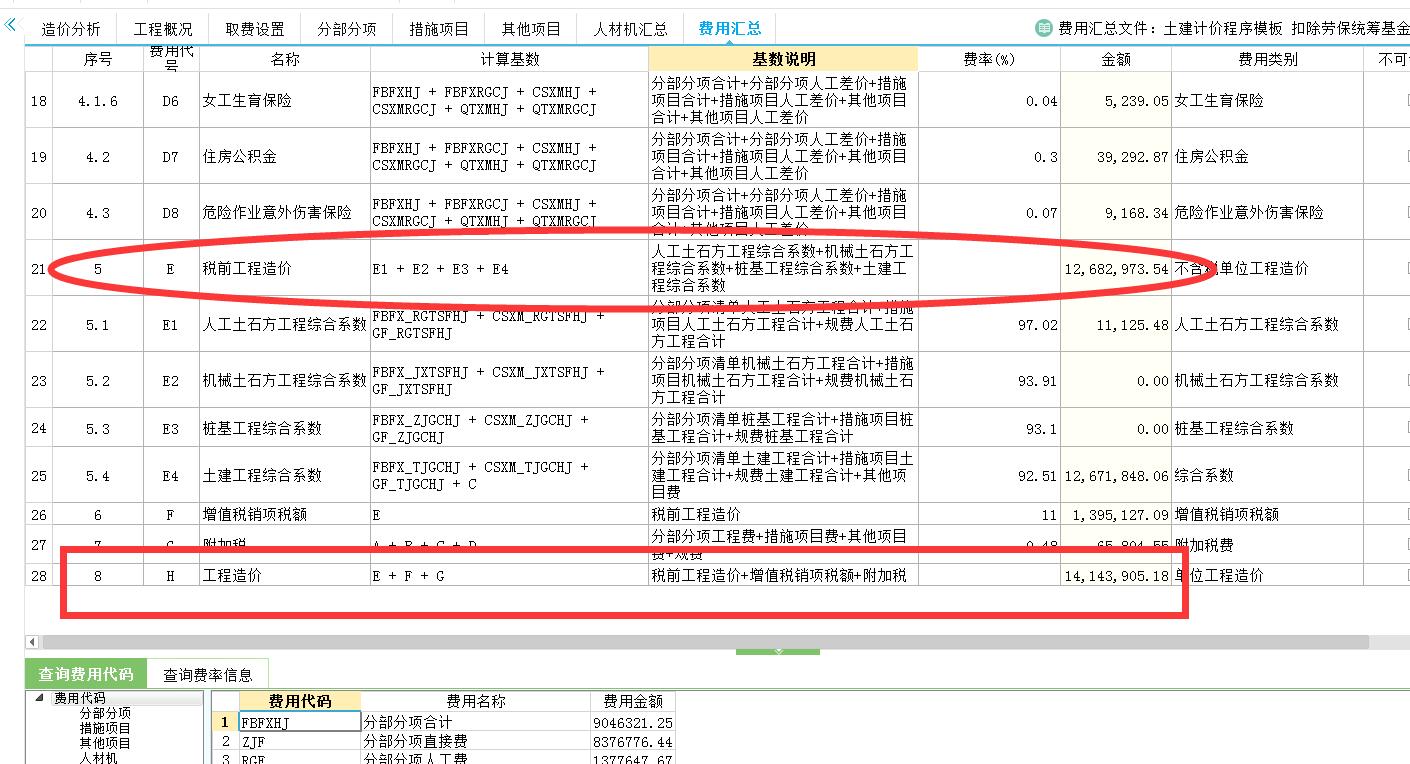Select the 费用代码 root tree node
1410x764 pixels.
[80, 698]
